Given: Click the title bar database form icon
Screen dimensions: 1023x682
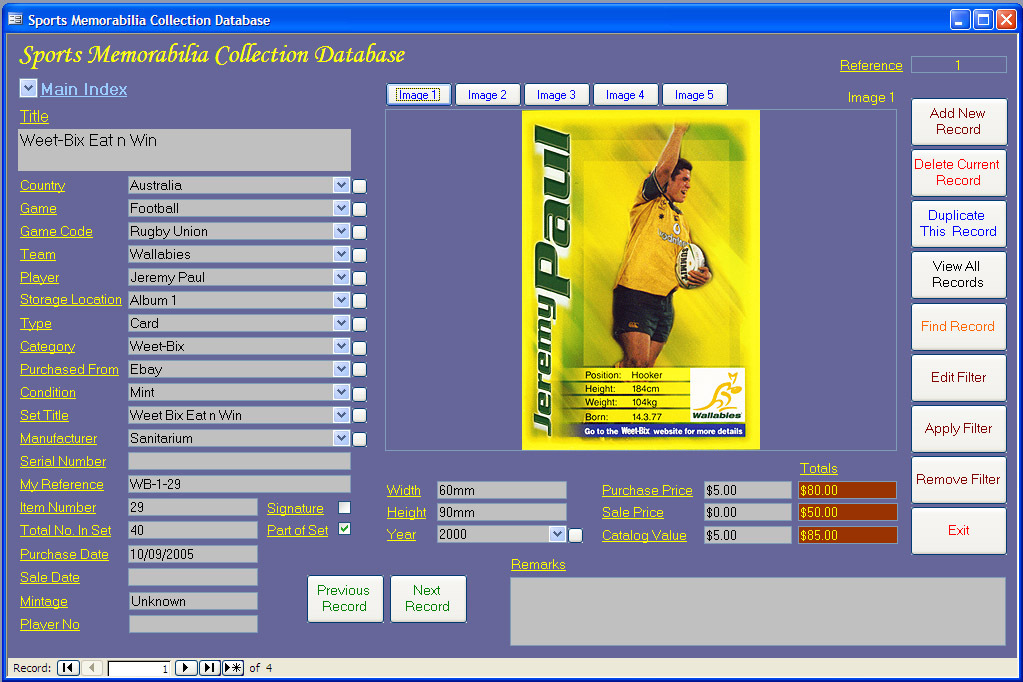Looking at the screenshot, I should 15,20.
